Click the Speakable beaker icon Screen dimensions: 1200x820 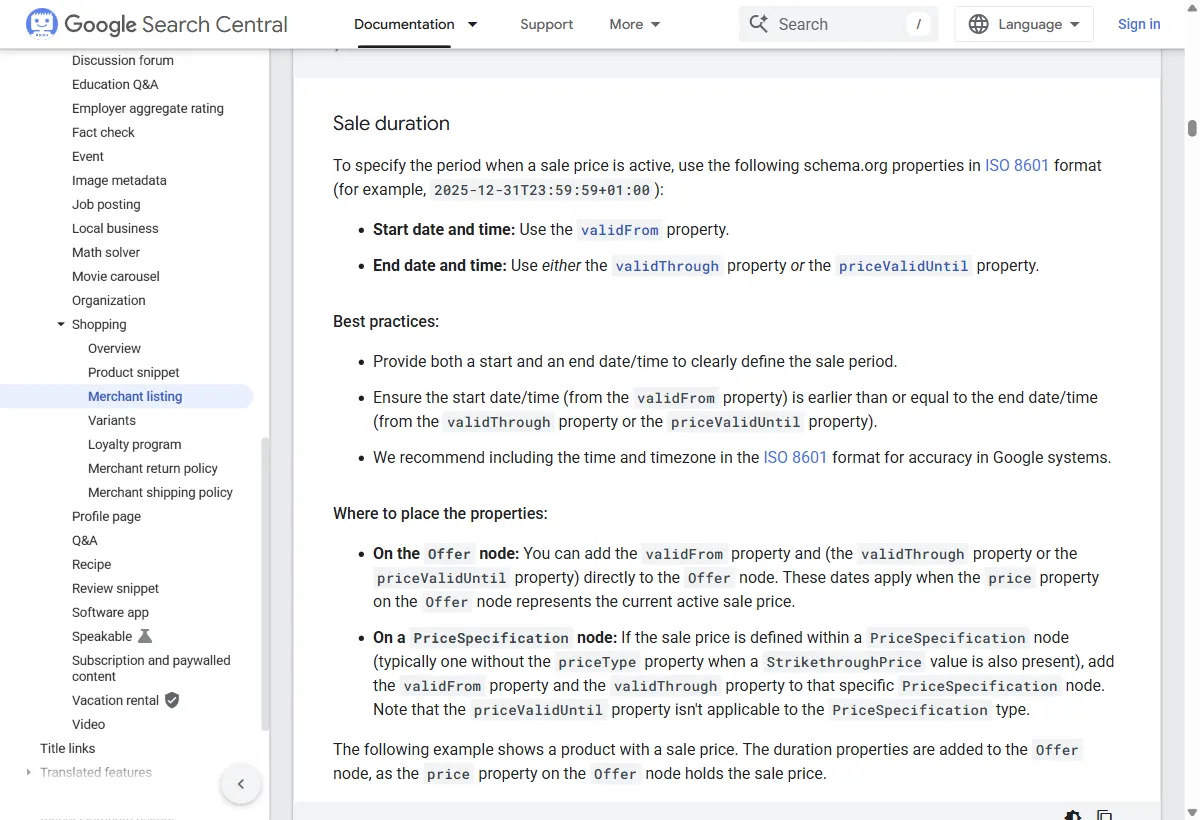145,636
